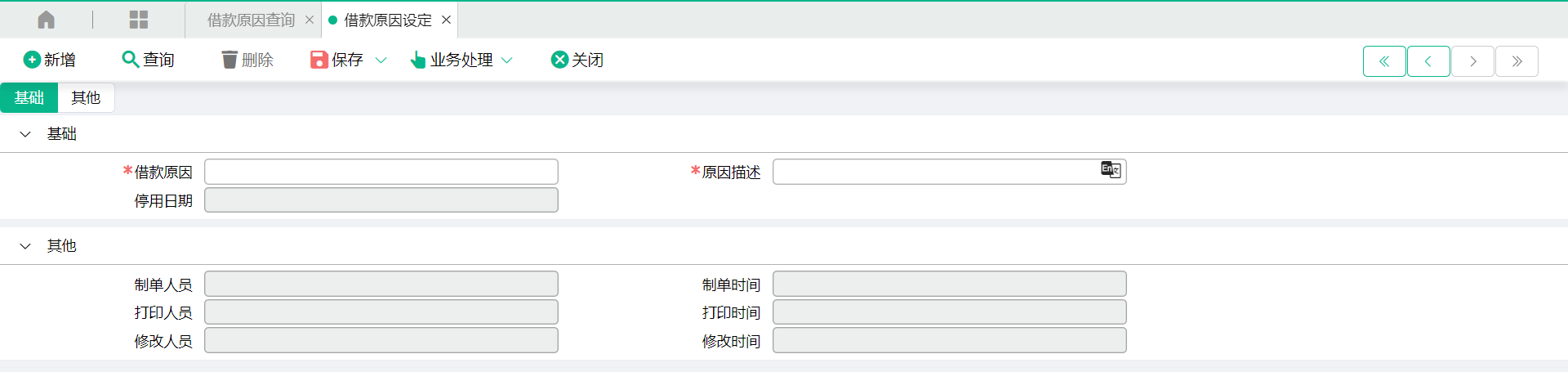This screenshot has width=1568, height=372.
Task: Open the app grid menu icon
Action: click(139, 20)
